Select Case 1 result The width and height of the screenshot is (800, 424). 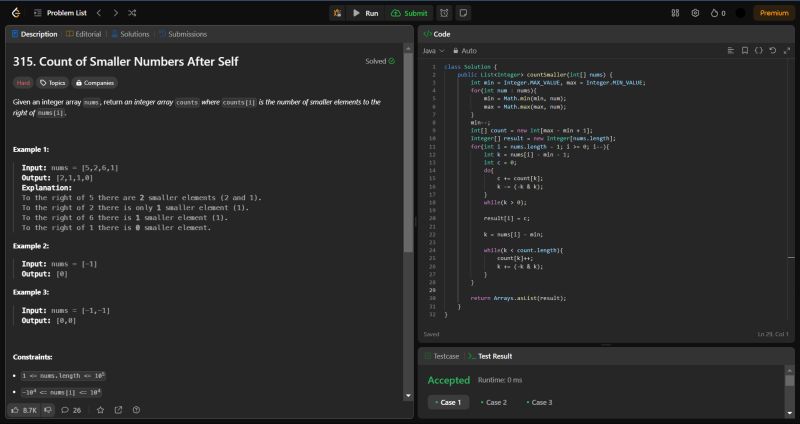pos(448,402)
